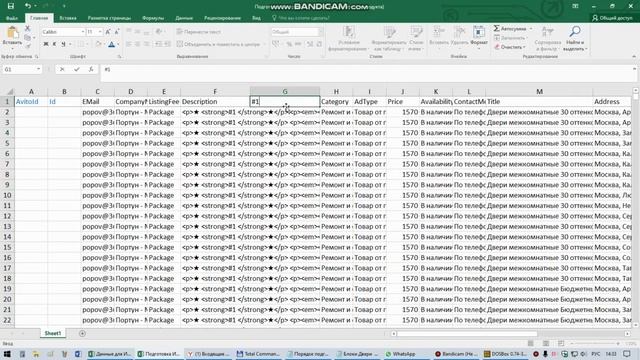Image resolution: width=640 pixels, height=360 pixels.
Task: Click the confirm checkmark in the formula bar
Action: pyautogui.click(x=77, y=69)
